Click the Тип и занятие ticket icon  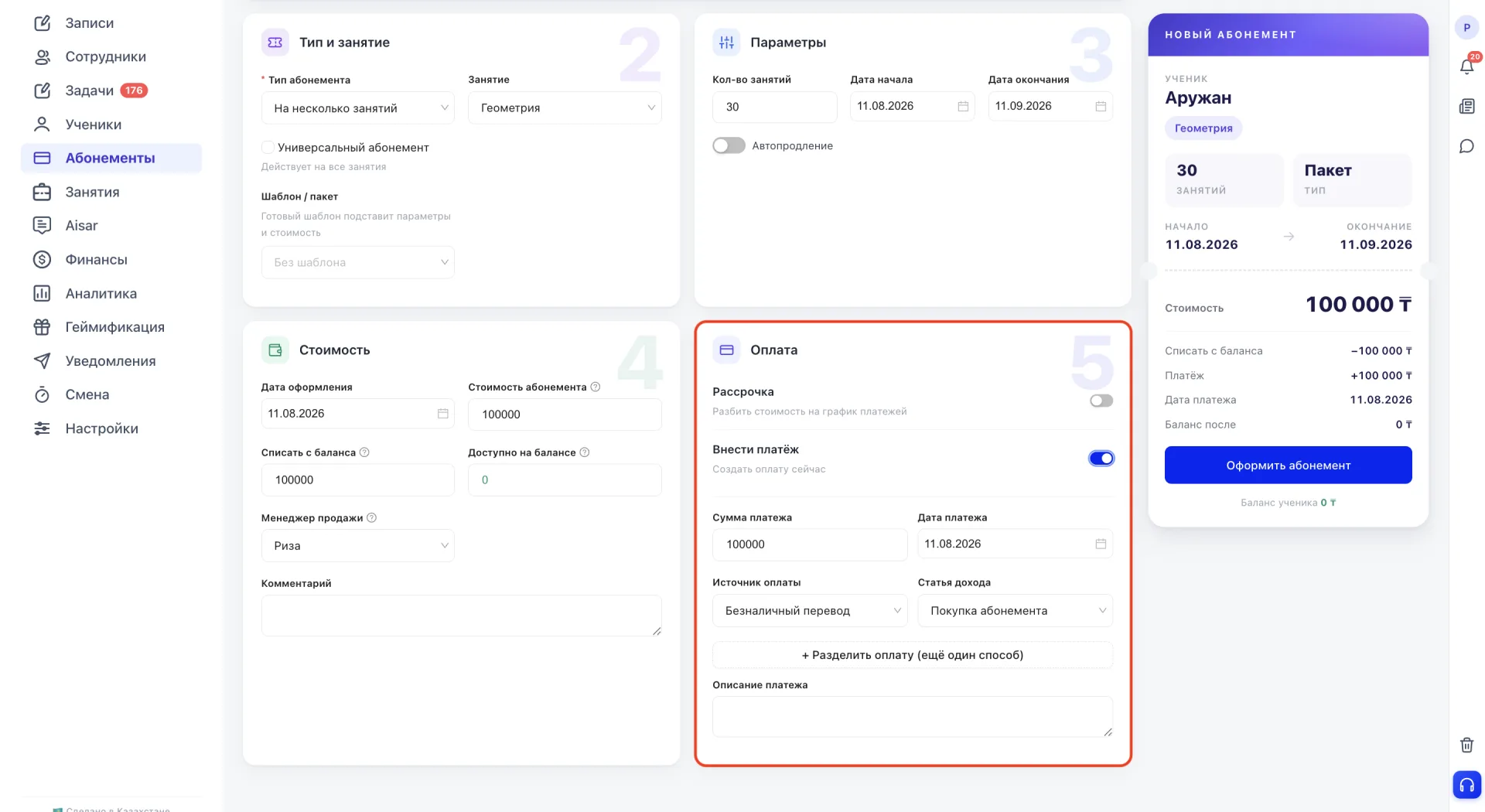tap(275, 43)
